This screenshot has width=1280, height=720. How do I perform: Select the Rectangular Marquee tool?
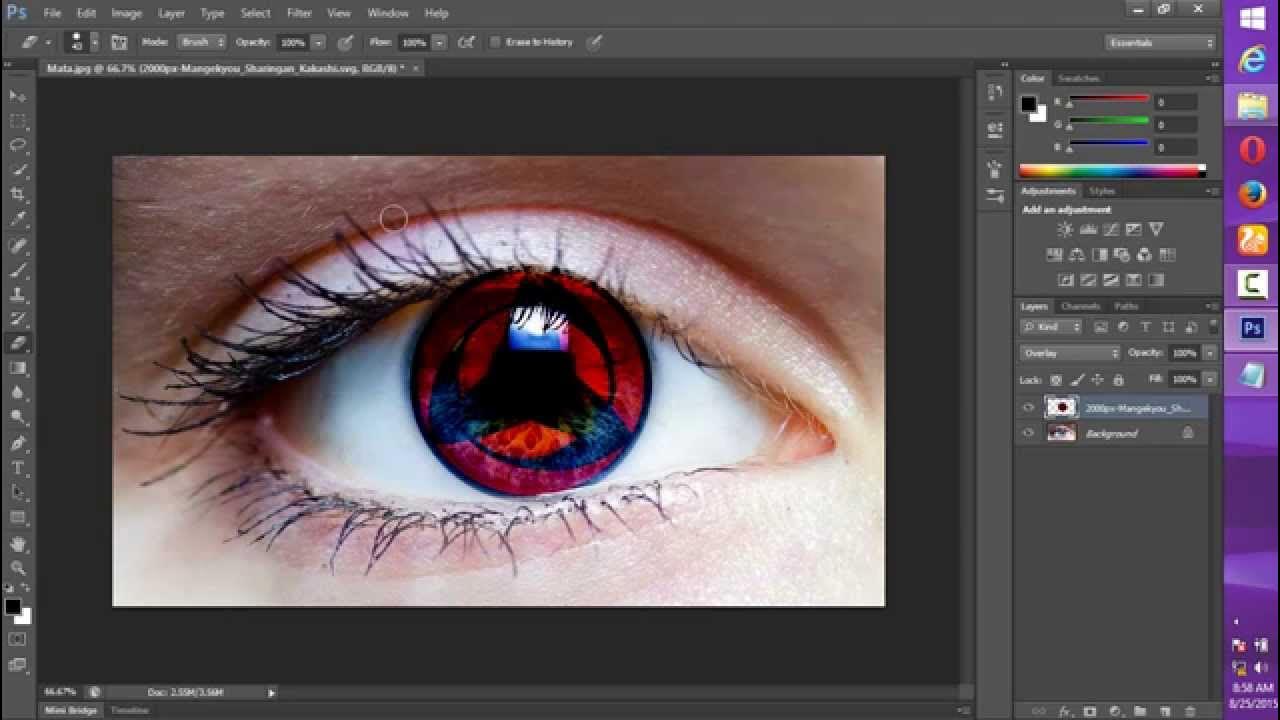point(18,121)
